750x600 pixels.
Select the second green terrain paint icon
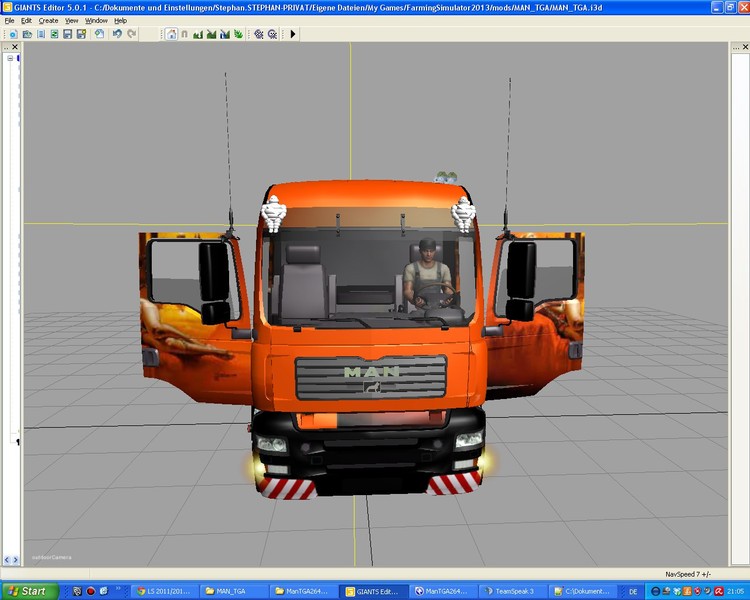click(211, 34)
